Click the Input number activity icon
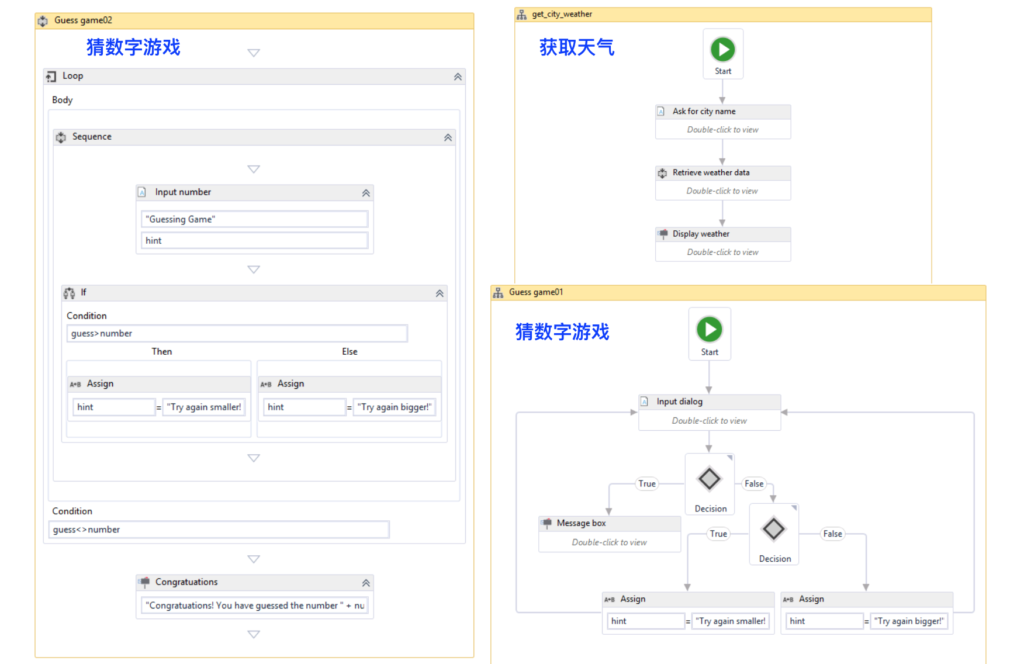1024x664 pixels. point(142,192)
